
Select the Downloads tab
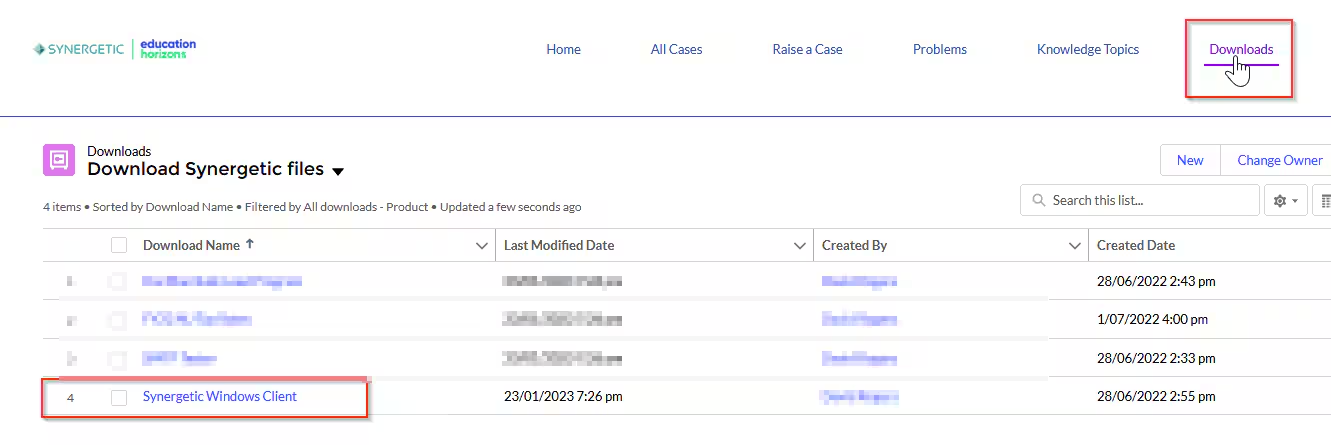[x=1241, y=49]
